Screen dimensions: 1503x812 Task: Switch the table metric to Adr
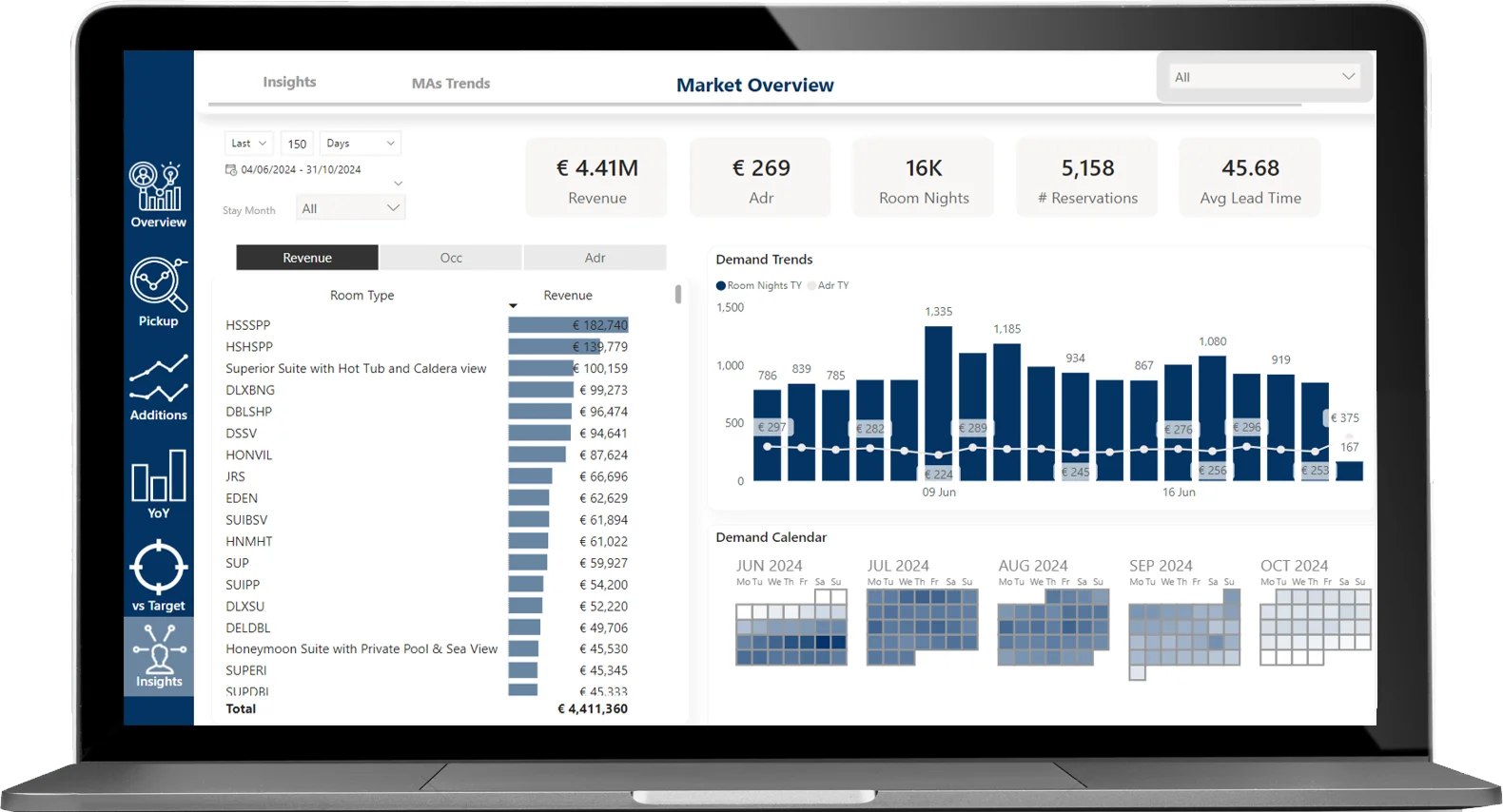(595, 258)
